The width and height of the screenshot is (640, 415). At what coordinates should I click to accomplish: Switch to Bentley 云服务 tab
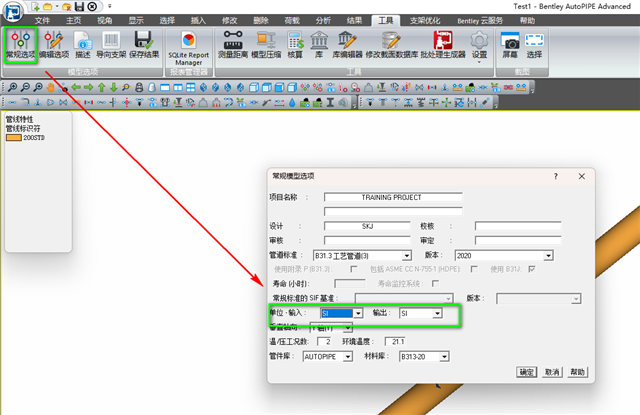[x=480, y=20]
